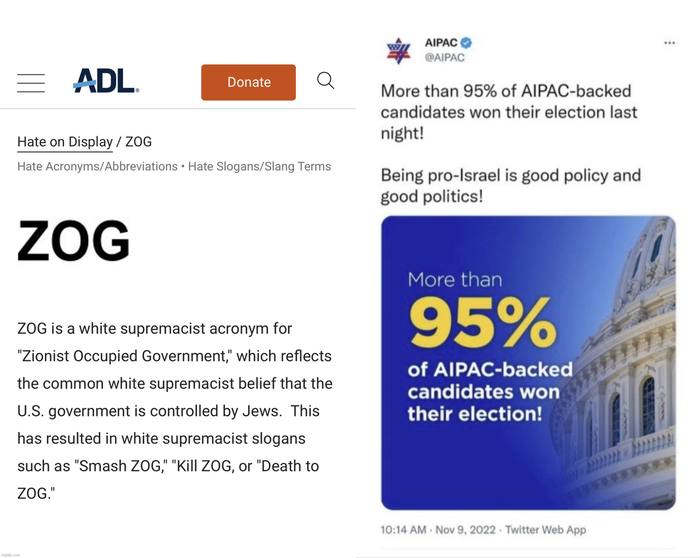Open the Hate Acronyms/Abbreviations category
Screen dimensions: 700x558
pyautogui.click(x=97, y=166)
